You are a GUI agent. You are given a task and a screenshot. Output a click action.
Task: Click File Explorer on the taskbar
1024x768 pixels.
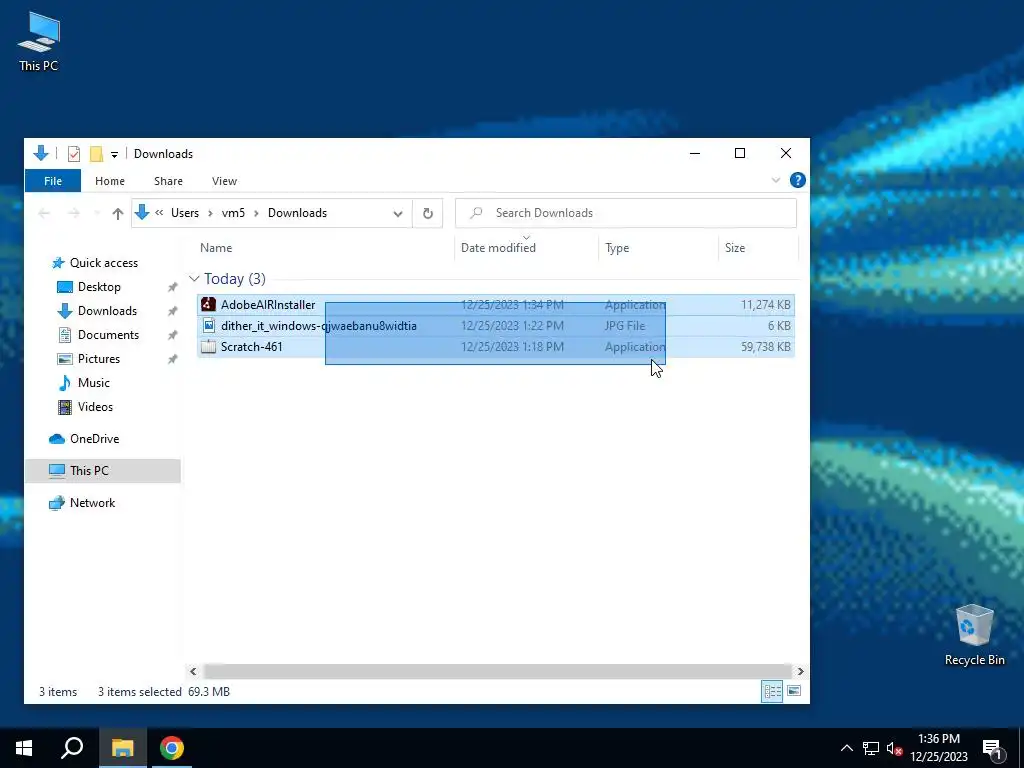122,748
